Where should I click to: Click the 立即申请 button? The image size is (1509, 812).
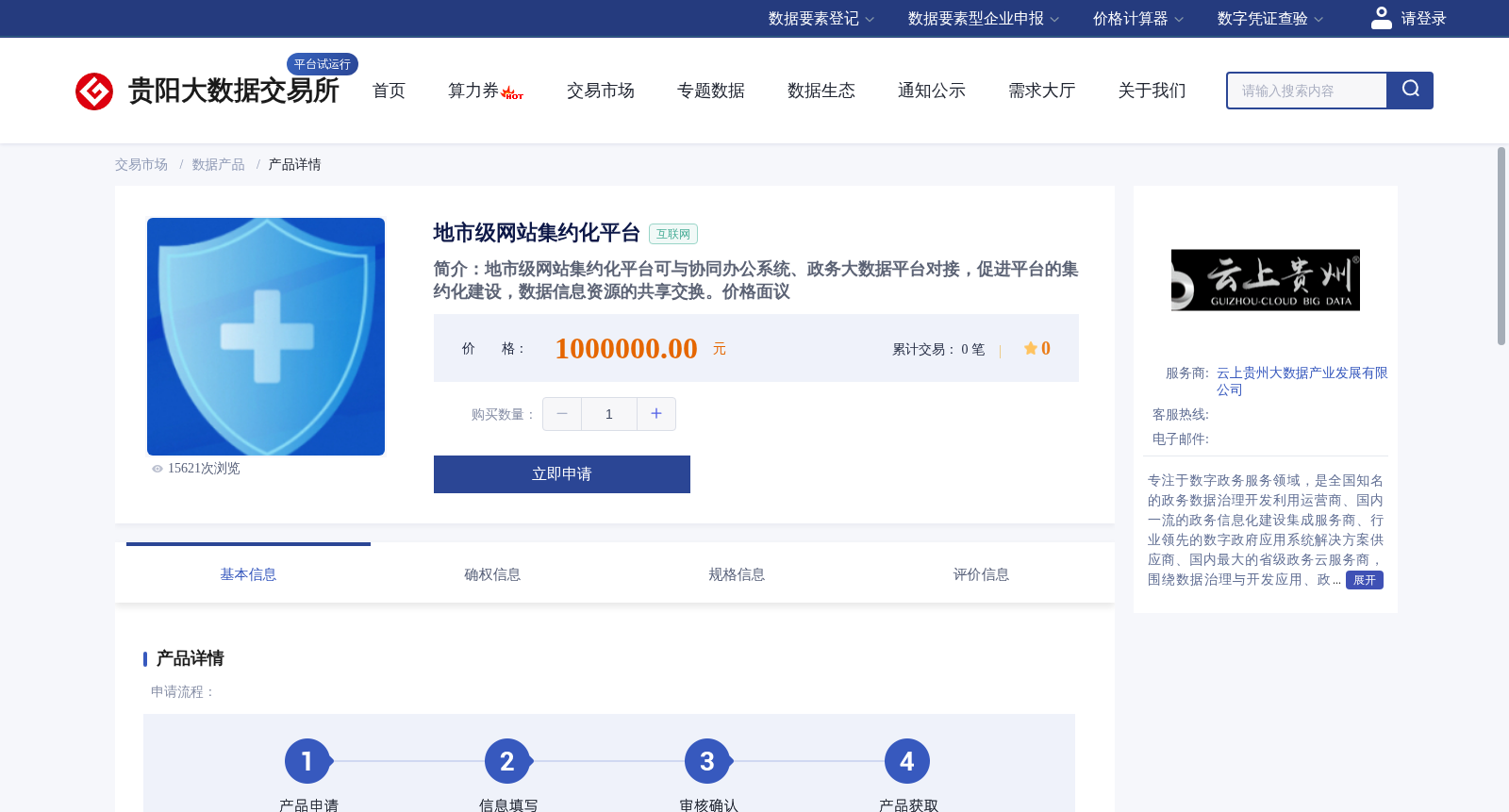(x=562, y=474)
